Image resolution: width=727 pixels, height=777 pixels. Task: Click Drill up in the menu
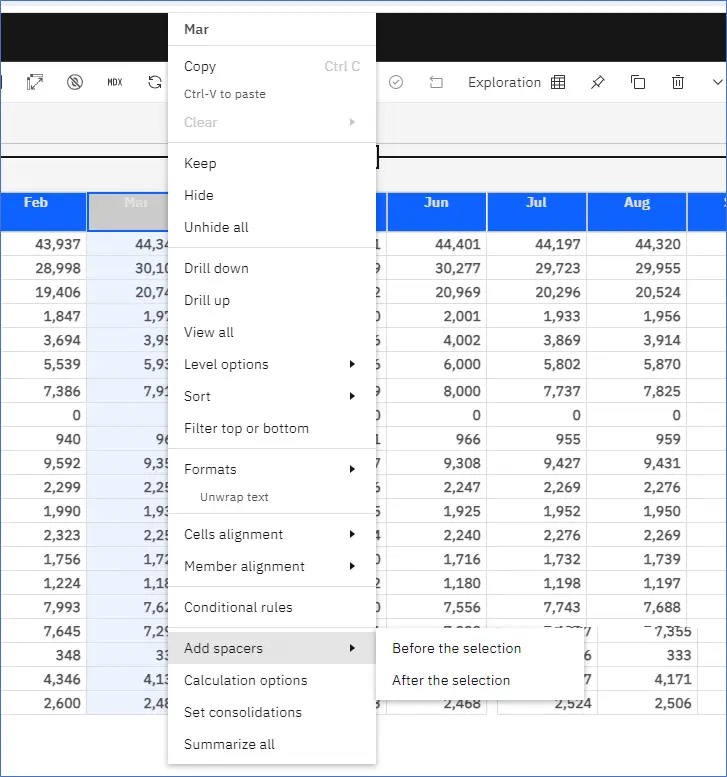pos(272,300)
